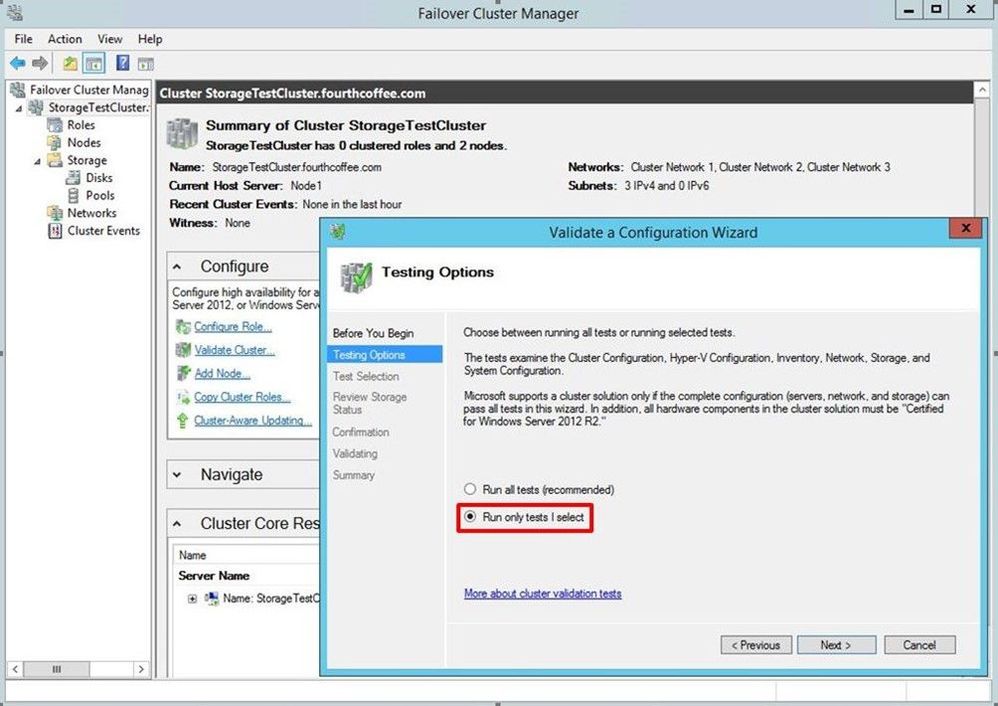Screen dimensions: 998x706
Task: Click the Storage folder icon in tree
Action: pos(55,160)
